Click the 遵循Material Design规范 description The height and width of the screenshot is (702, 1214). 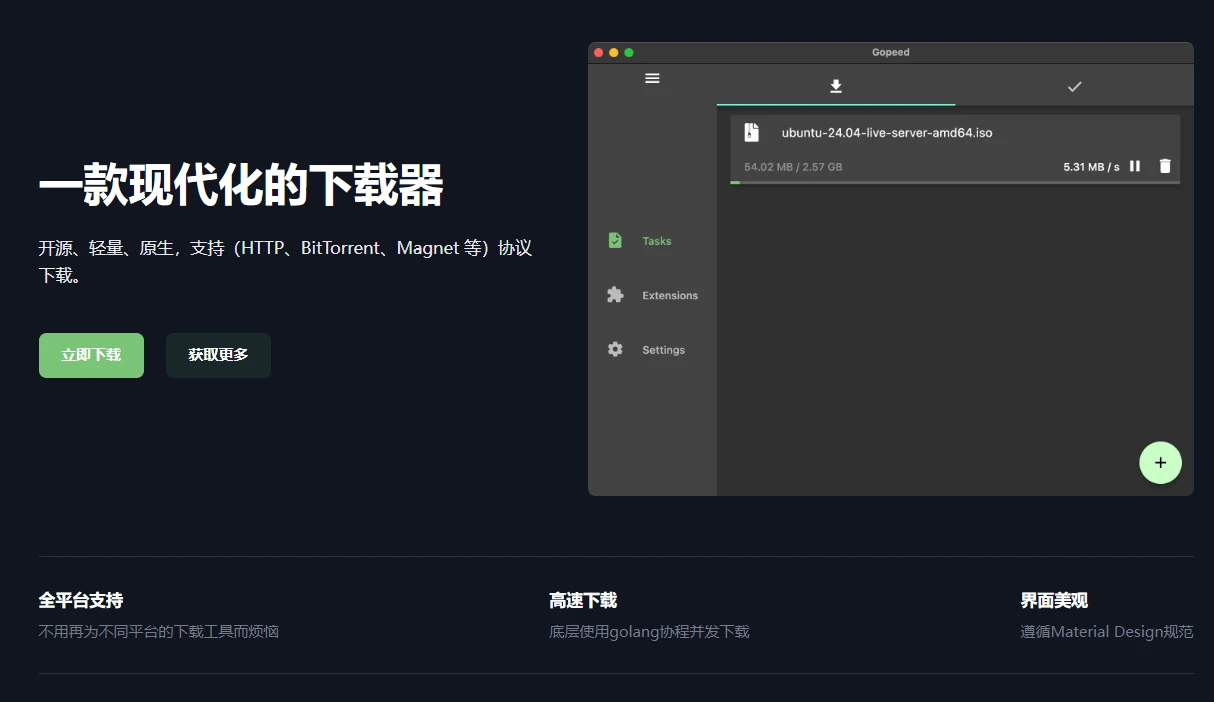point(1107,632)
